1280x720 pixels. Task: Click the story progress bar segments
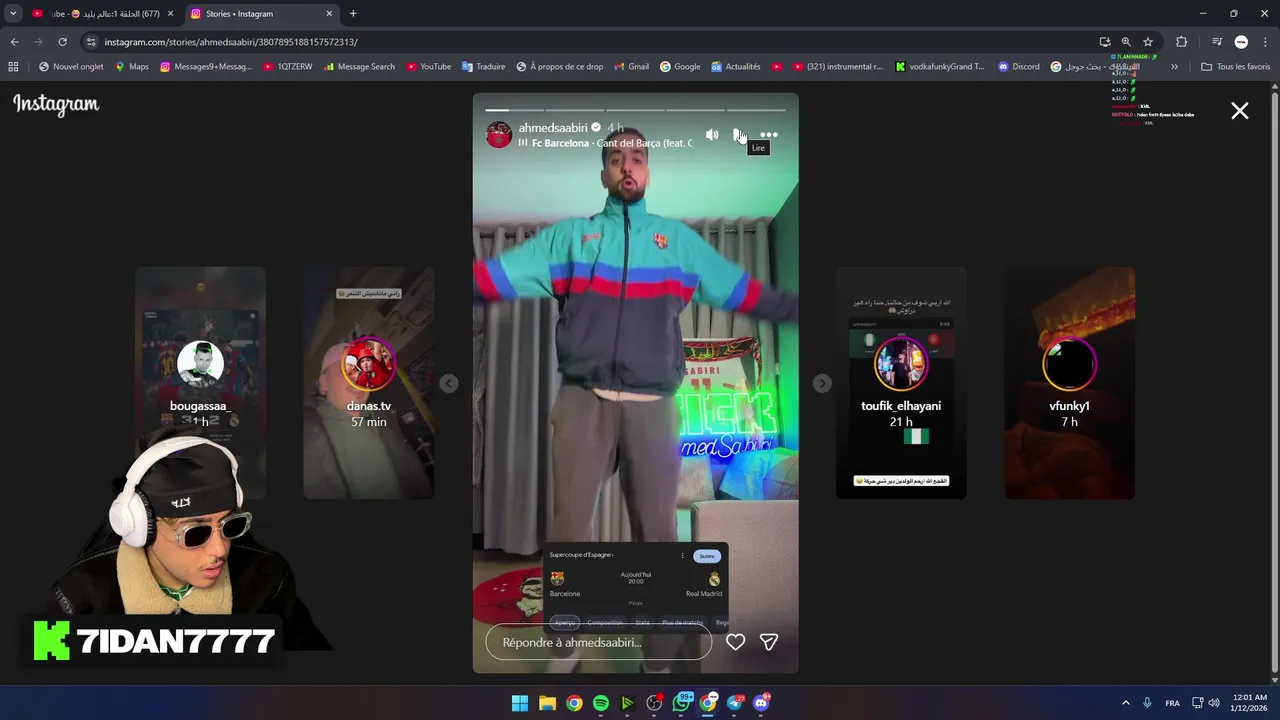(635, 110)
